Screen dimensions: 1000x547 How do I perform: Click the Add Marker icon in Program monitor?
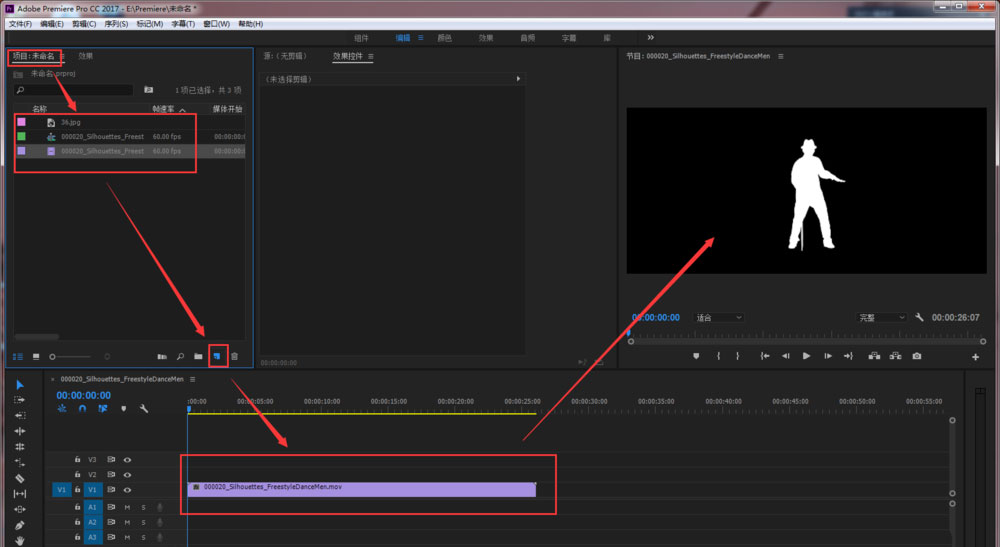coord(696,356)
